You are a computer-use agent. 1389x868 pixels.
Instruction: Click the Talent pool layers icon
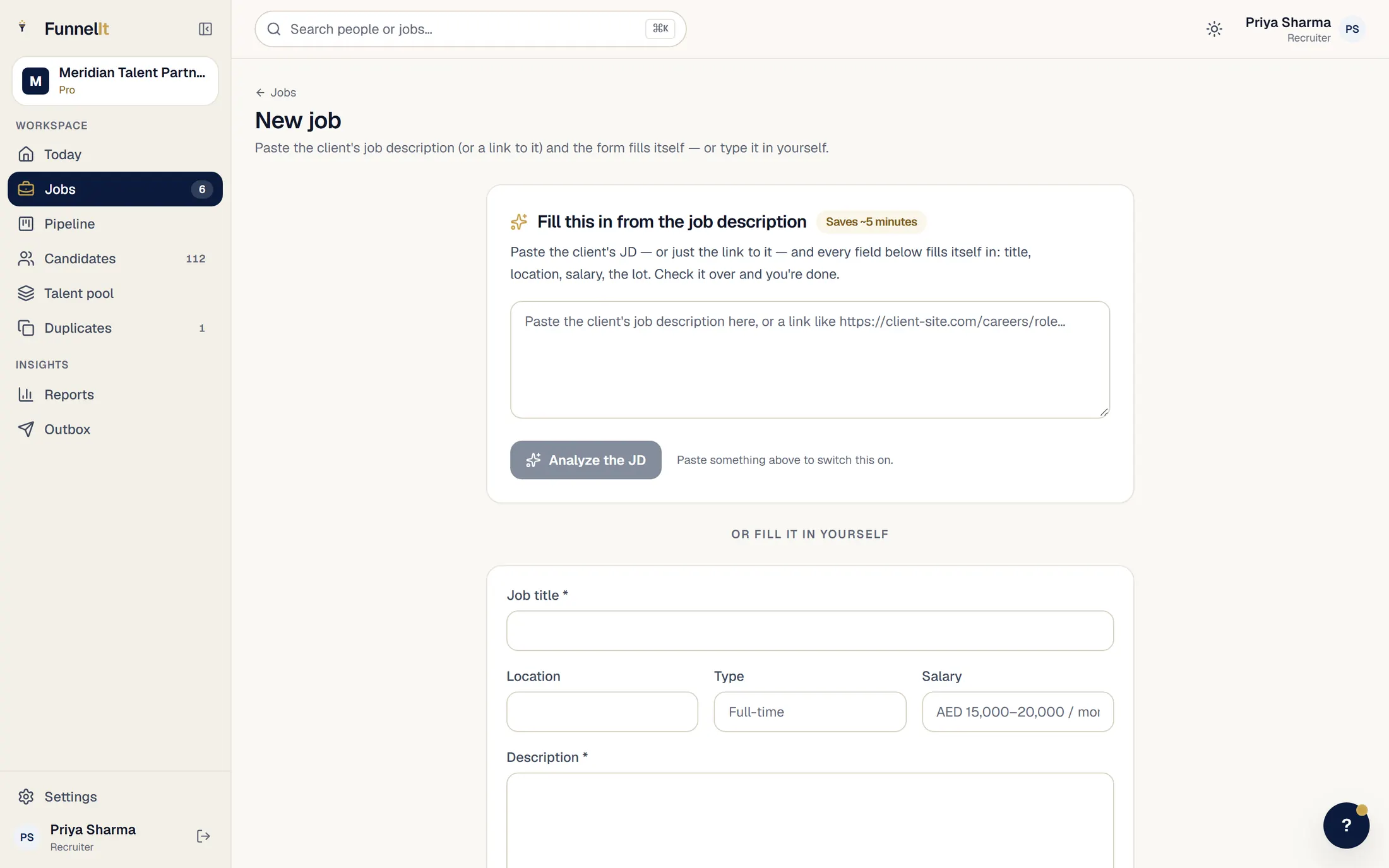(26, 293)
